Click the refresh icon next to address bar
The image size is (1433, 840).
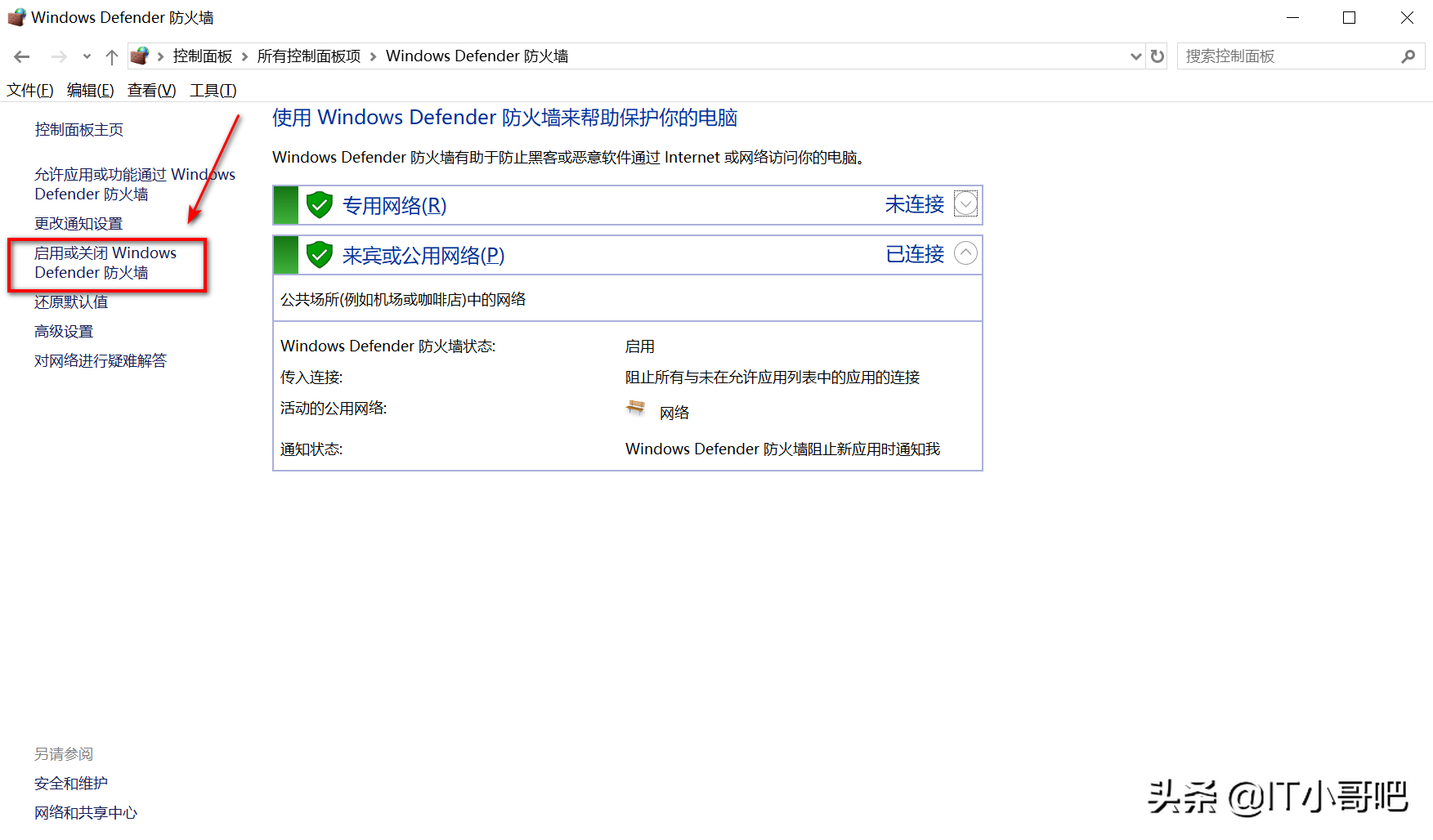(1158, 56)
